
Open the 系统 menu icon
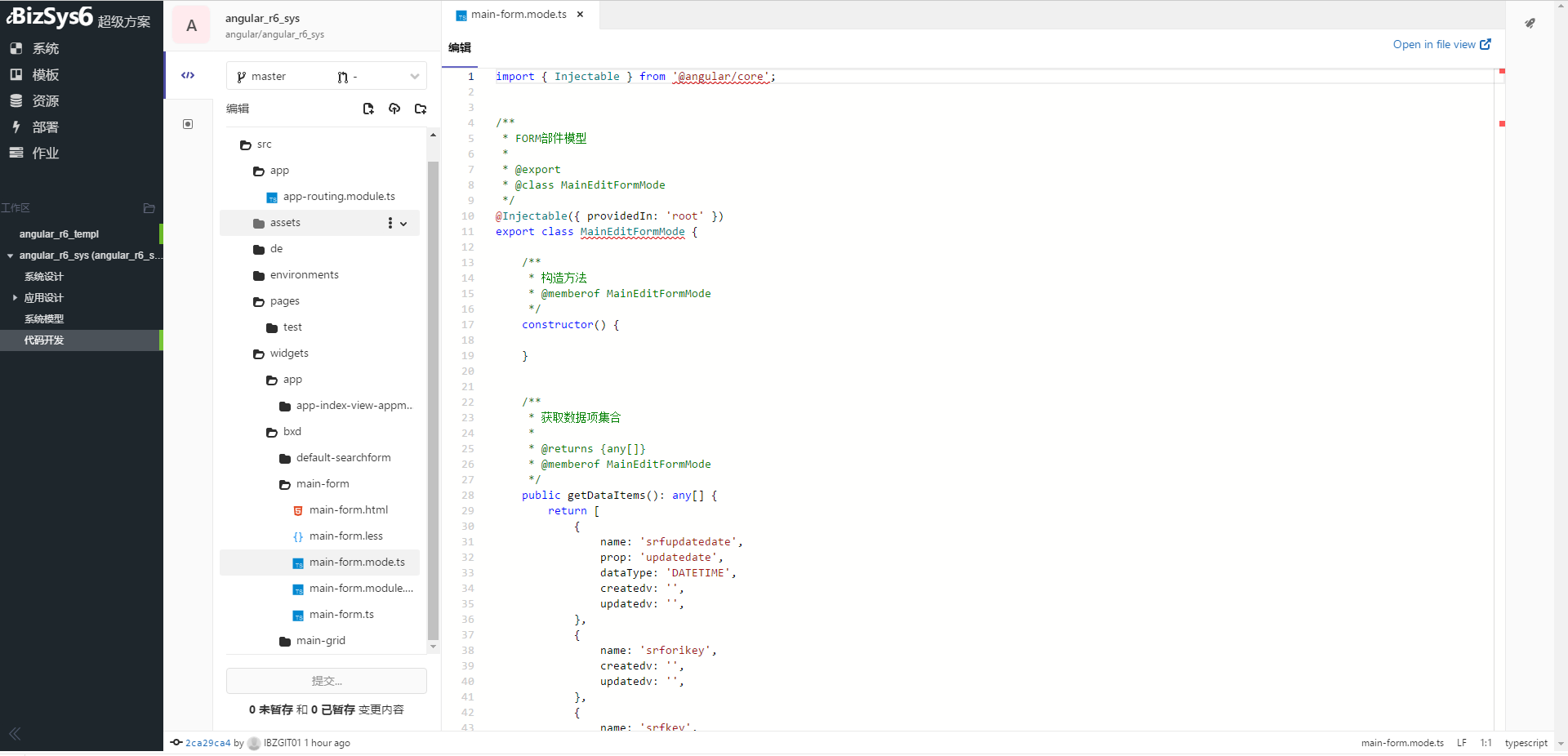(x=16, y=48)
